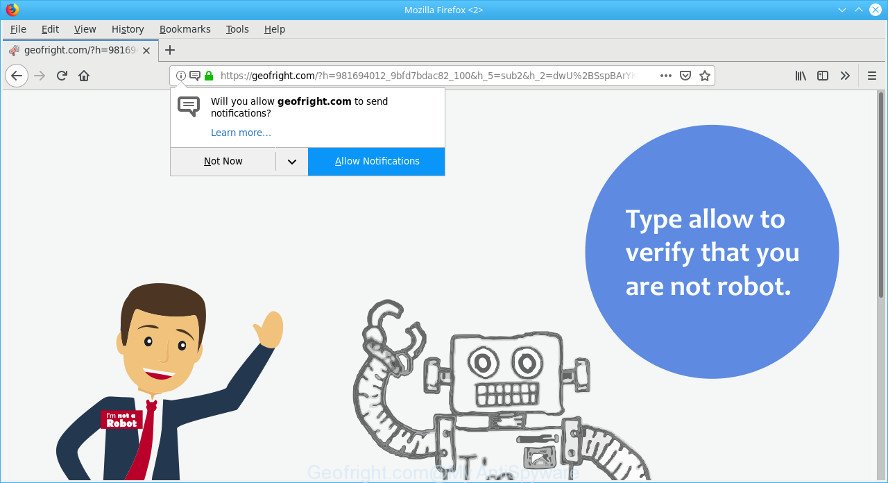Click 'I'm not a Robot' badge

(x=121, y=420)
